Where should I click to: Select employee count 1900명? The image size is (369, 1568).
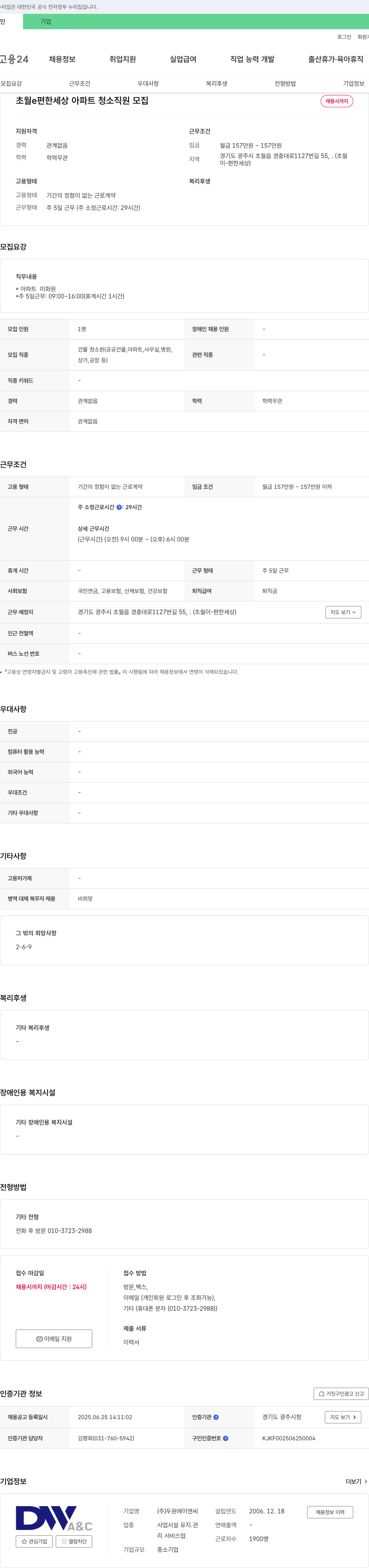click(259, 1538)
